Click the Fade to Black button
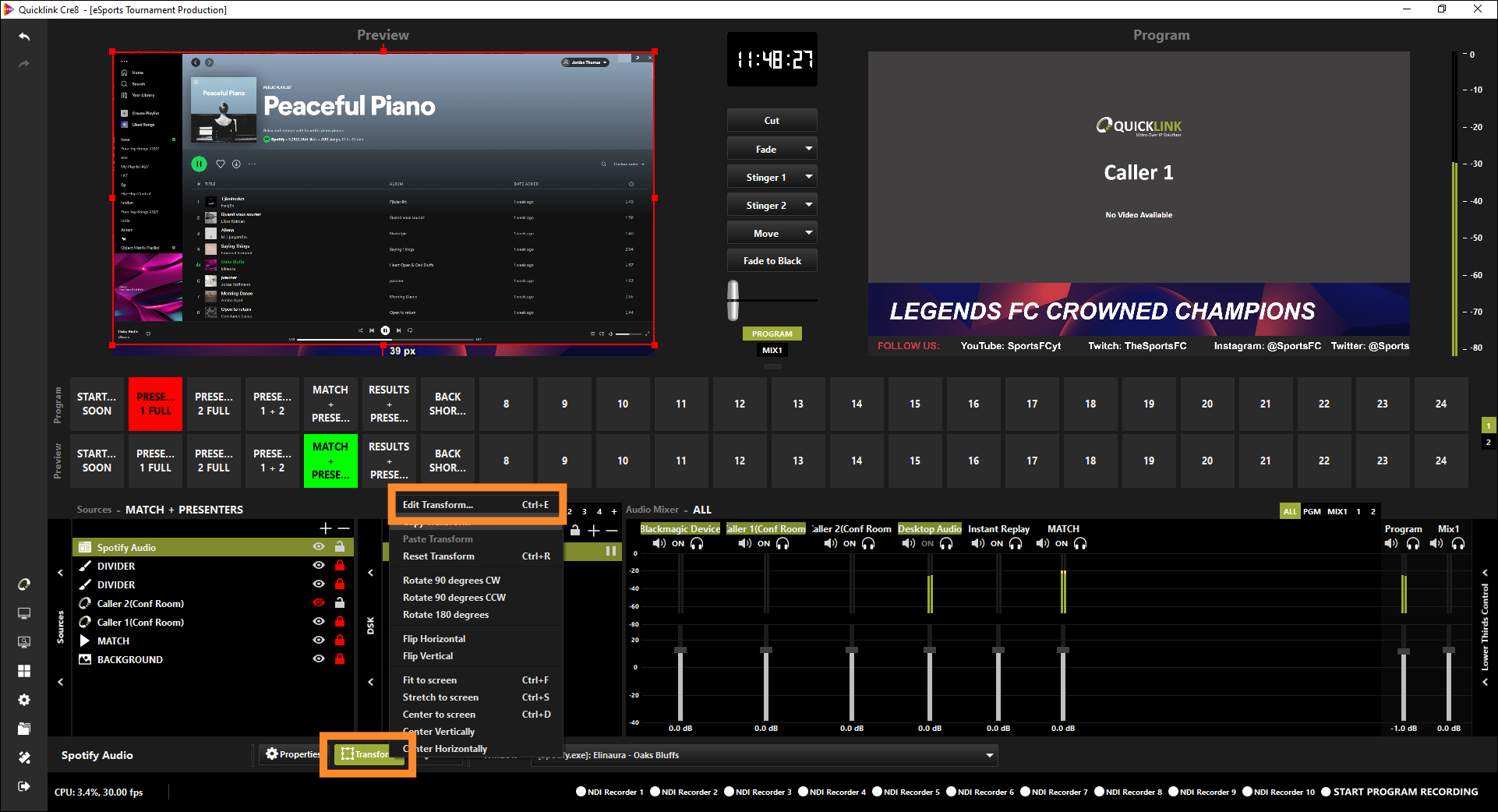Screen dimensions: 1498x812 pyautogui.click(x=772, y=261)
